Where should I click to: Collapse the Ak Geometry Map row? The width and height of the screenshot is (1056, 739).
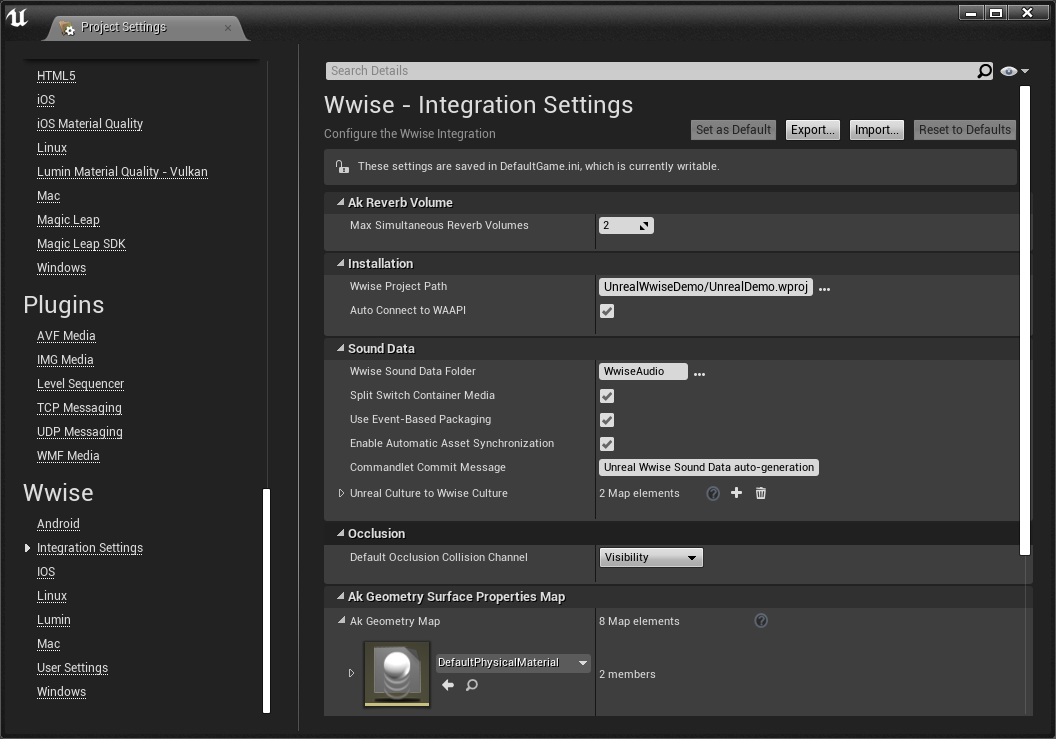(341, 620)
